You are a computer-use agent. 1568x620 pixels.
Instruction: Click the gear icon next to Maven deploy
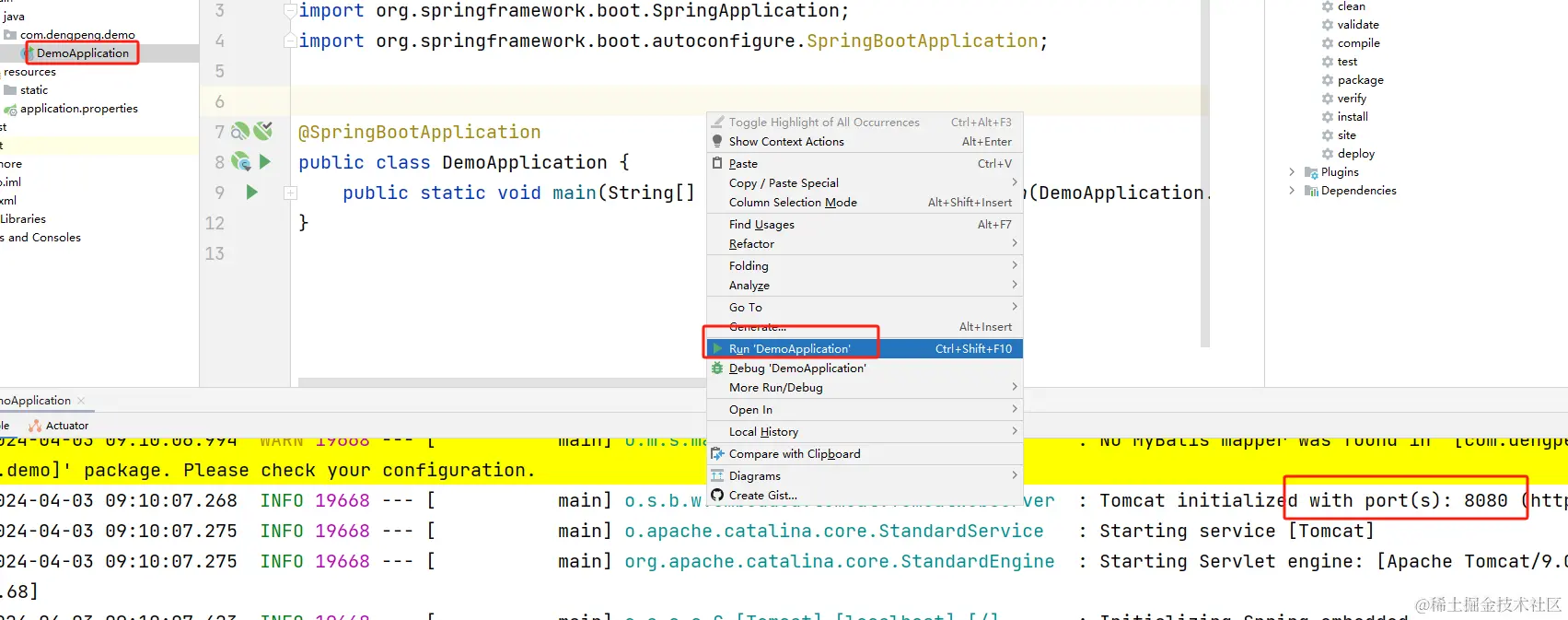pos(1328,154)
